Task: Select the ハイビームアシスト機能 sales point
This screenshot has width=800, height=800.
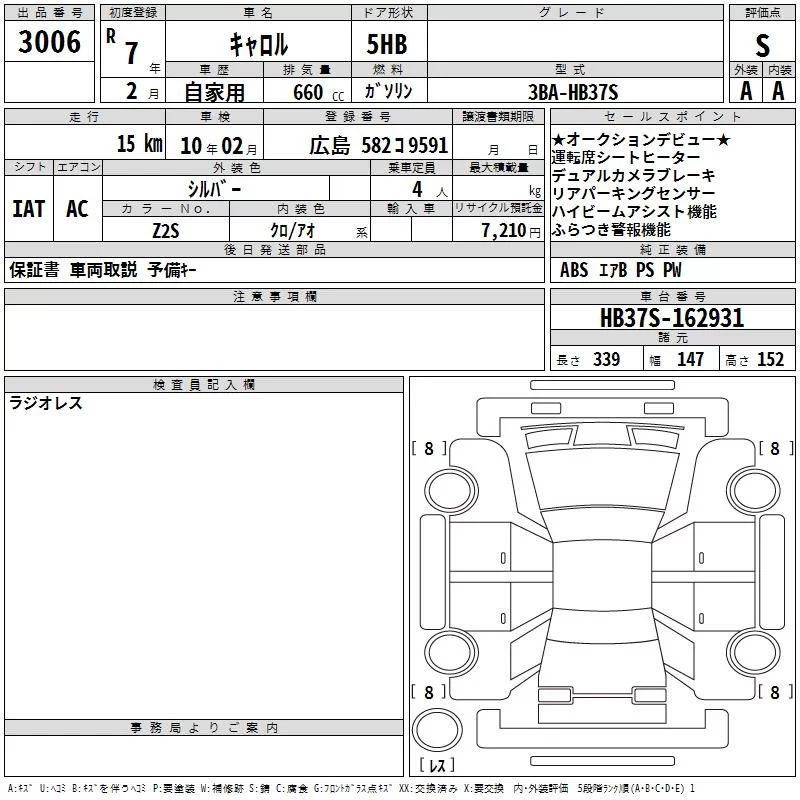Action: click(x=635, y=212)
